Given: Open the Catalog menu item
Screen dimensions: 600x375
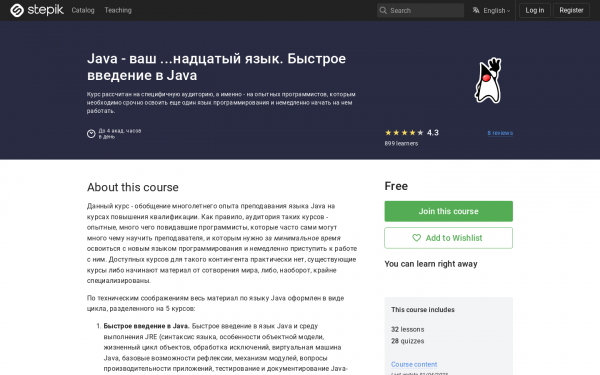Looking at the screenshot, I should (83, 10).
